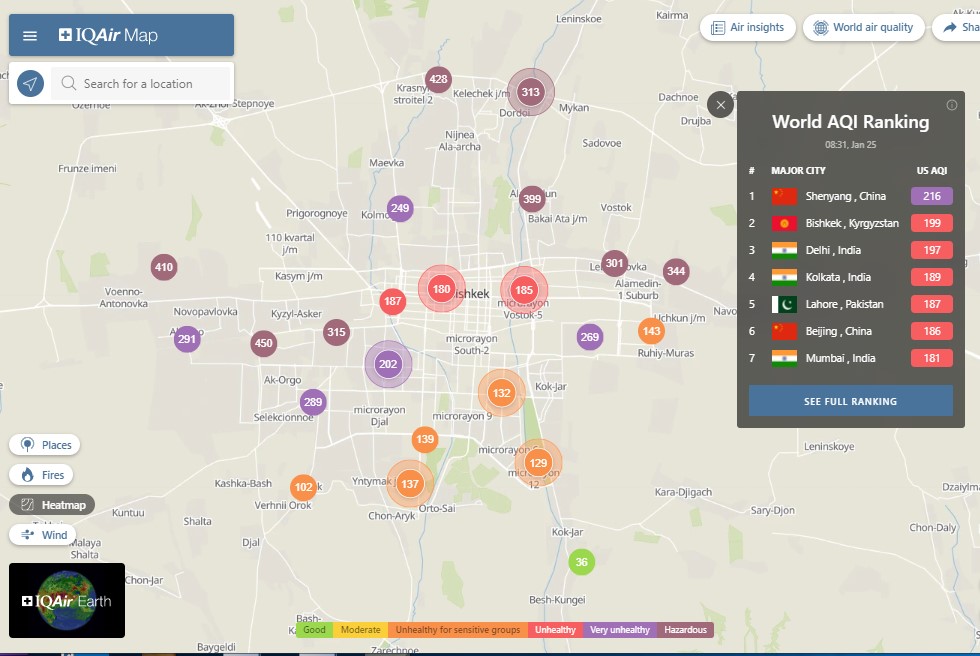Close the World AQI Ranking panel

(x=721, y=105)
